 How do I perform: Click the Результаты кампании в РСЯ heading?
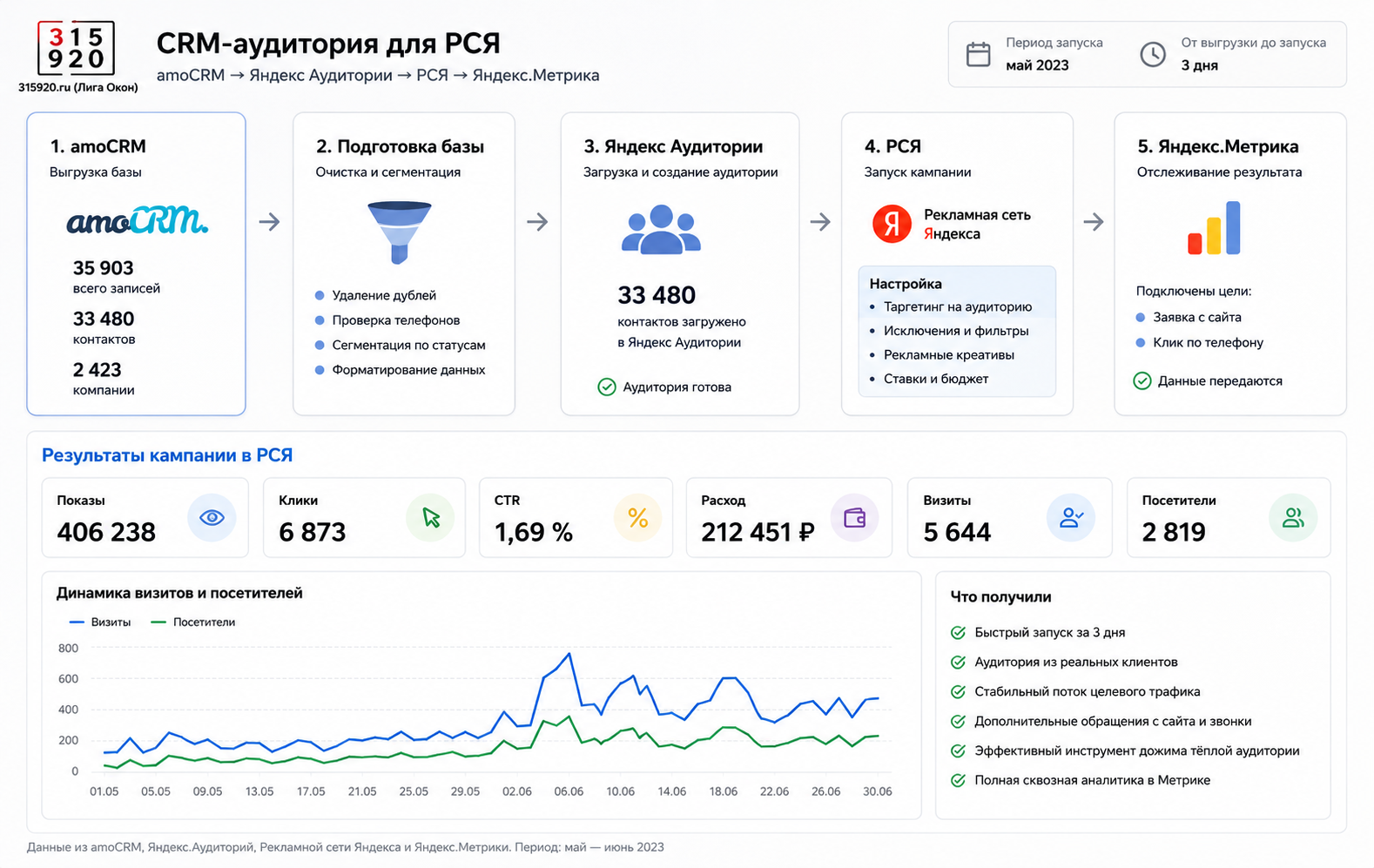pyautogui.click(x=167, y=455)
